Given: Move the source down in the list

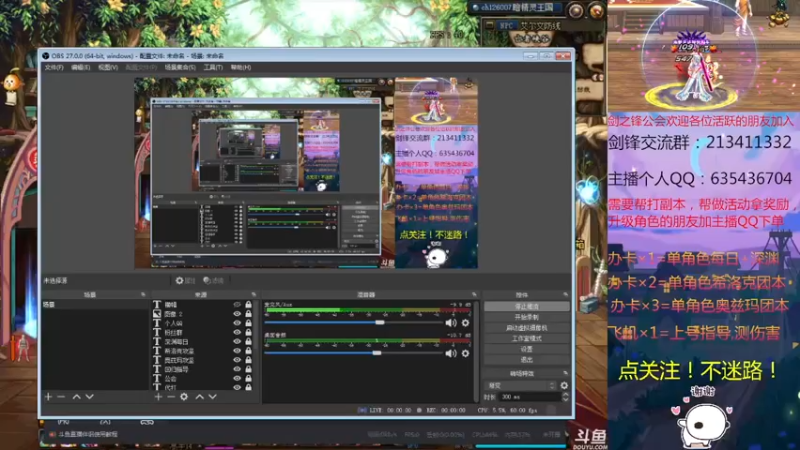Looking at the screenshot, I should coord(213,396).
